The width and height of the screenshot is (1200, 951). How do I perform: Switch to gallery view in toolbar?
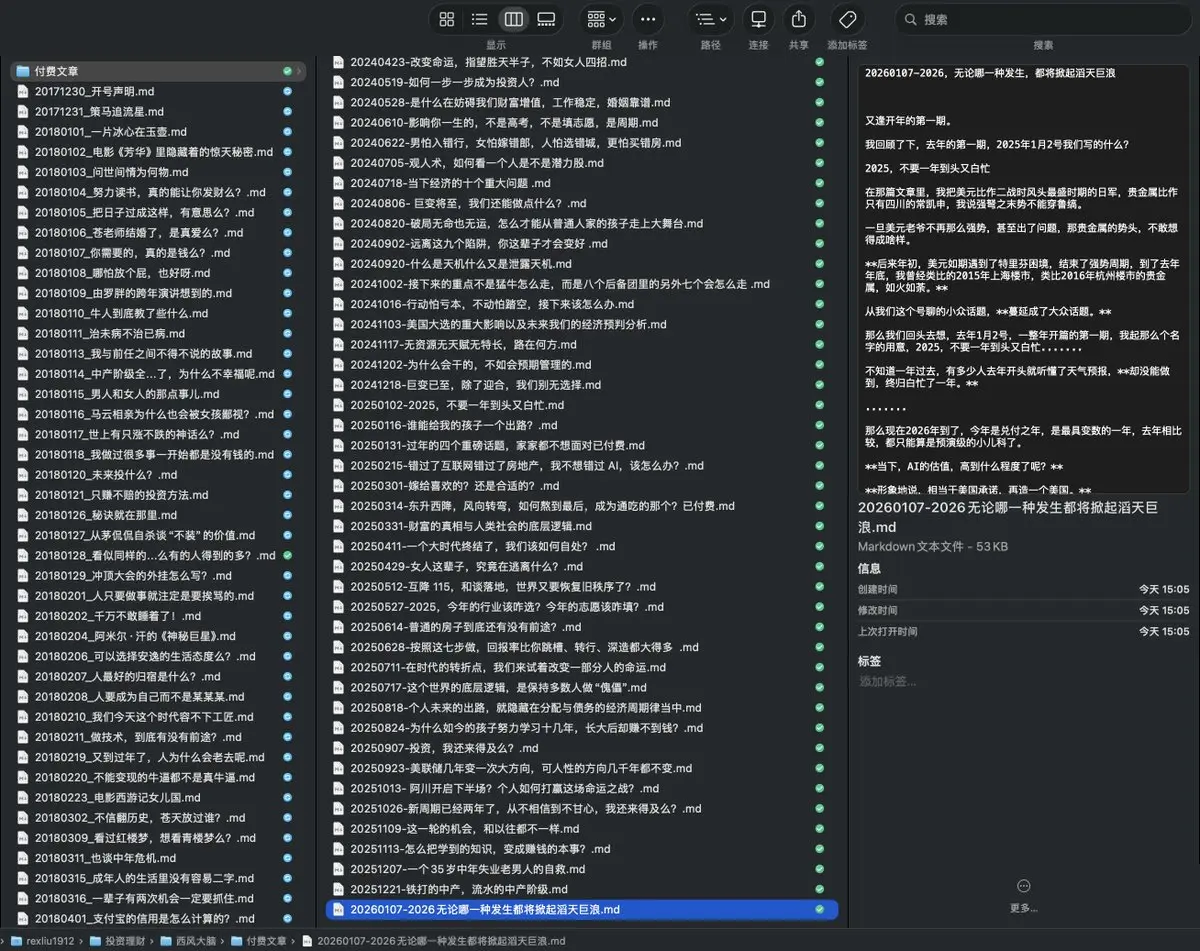tap(546, 19)
